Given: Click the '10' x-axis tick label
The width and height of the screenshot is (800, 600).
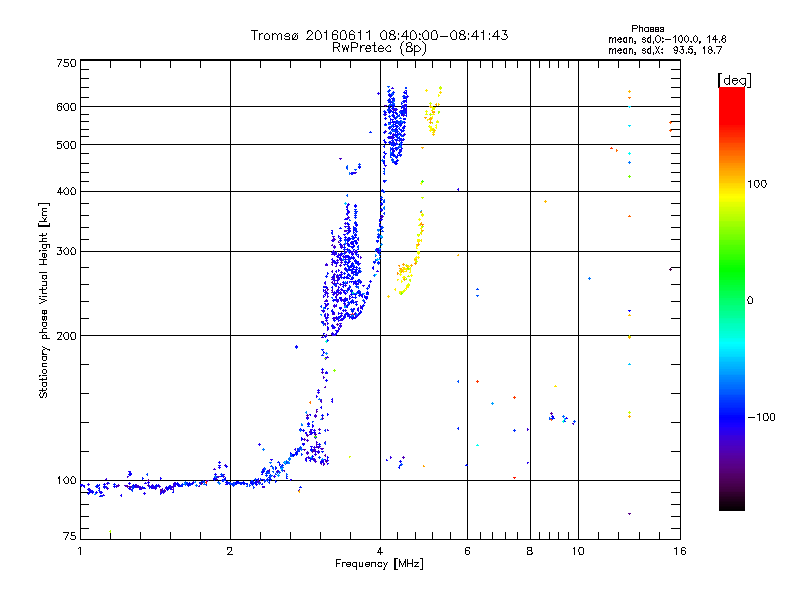Looking at the screenshot, I should pyautogui.click(x=578, y=551).
